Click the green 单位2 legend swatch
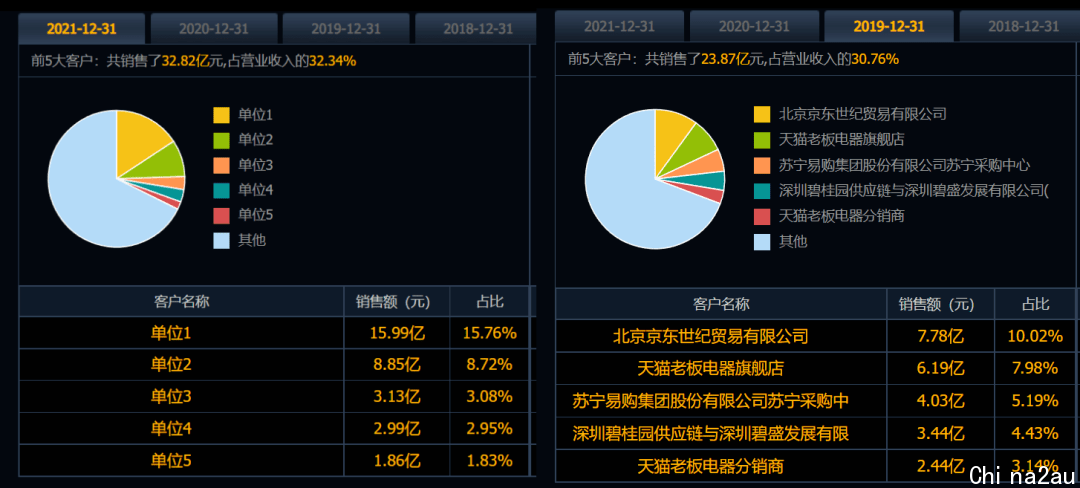The image size is (1080, 488). (x=221, y=140)
